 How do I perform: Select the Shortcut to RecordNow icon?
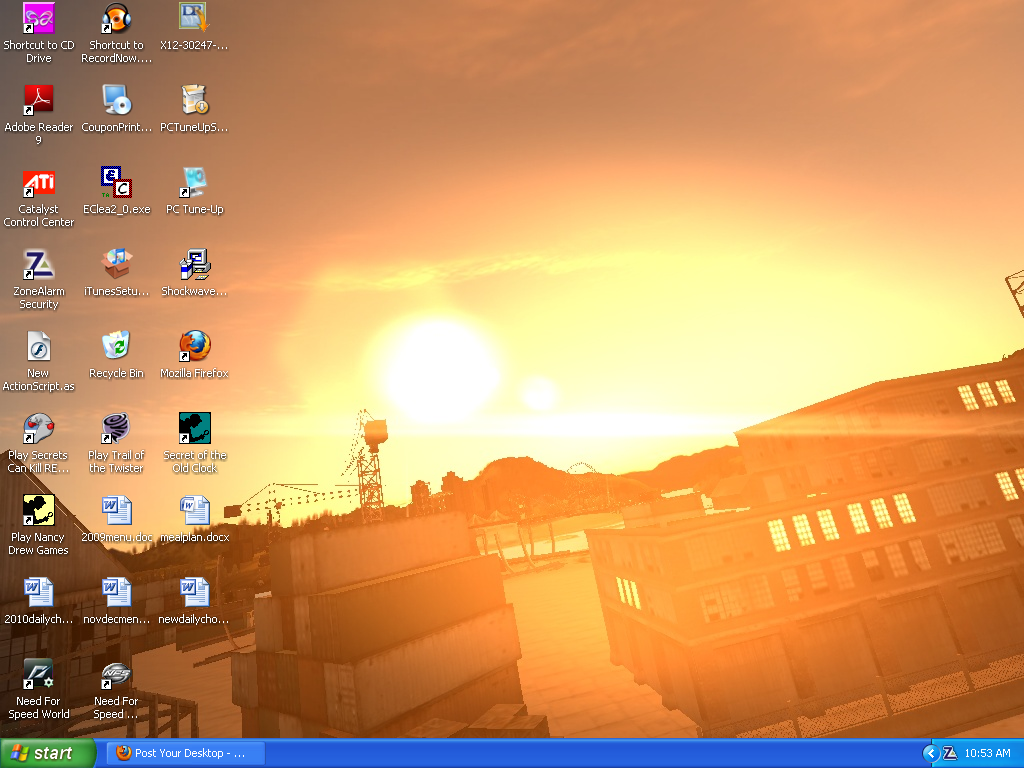click(x=116, y=18)
